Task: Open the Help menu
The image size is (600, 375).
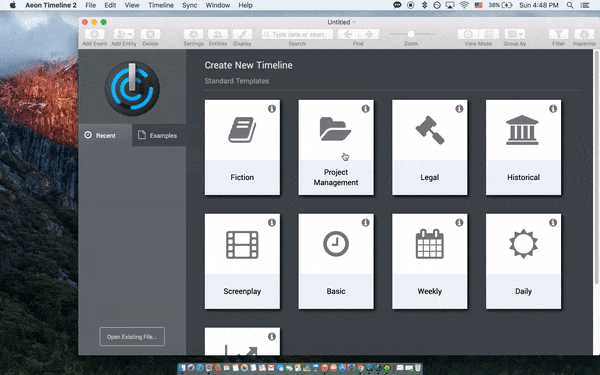Action: 245,5
